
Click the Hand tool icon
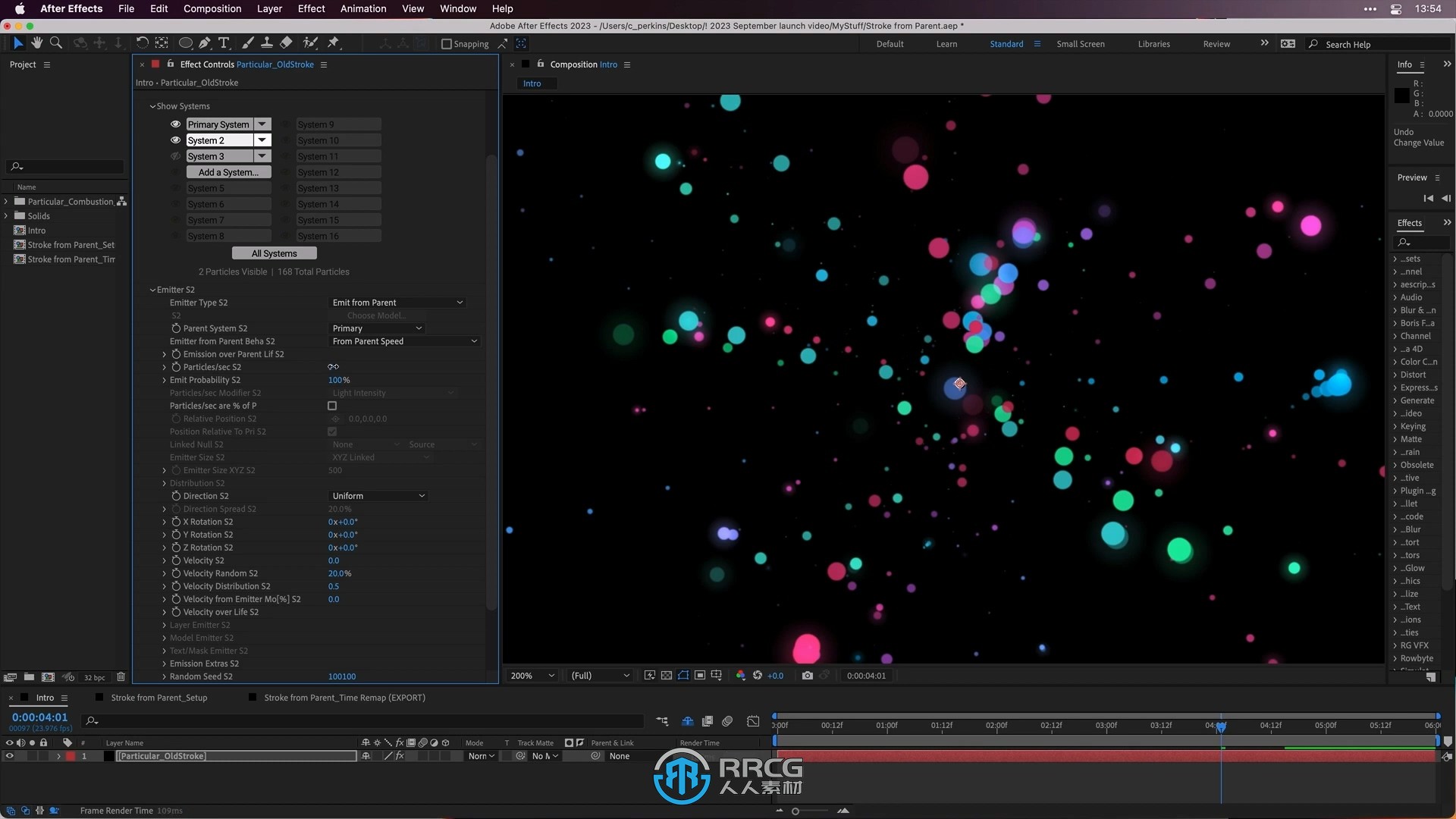coord(36,42)
